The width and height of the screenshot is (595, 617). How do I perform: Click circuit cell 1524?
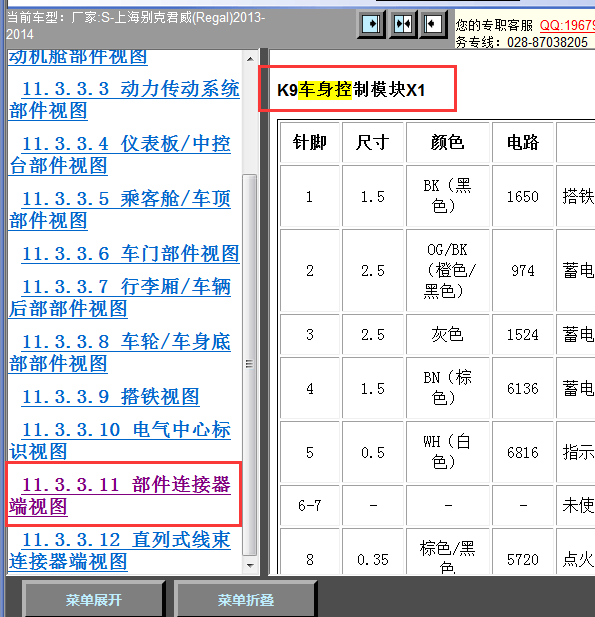pyautogui.click(x=523, y=334)
